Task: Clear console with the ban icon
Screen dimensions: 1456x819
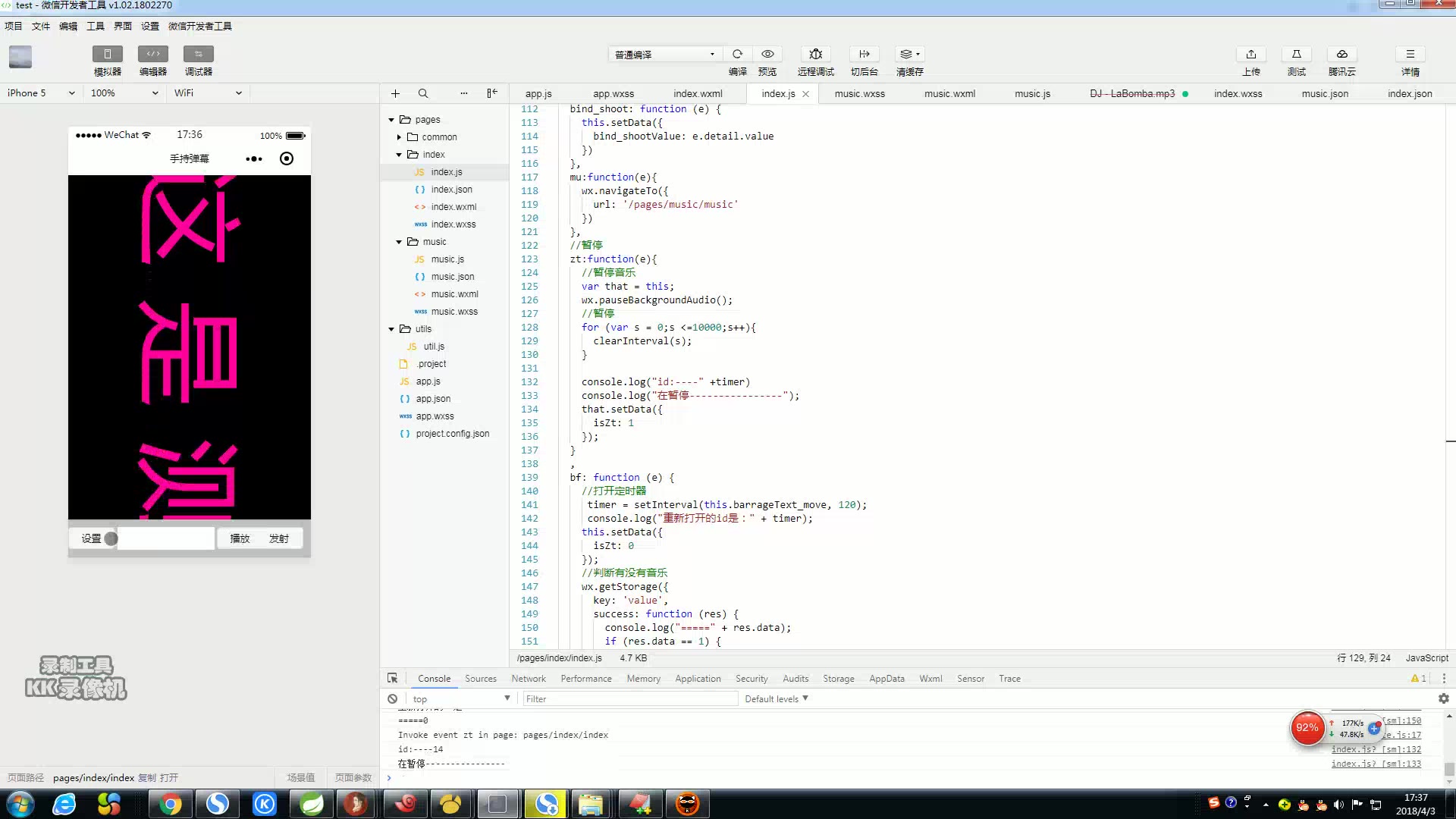Action: pos(392,698)
